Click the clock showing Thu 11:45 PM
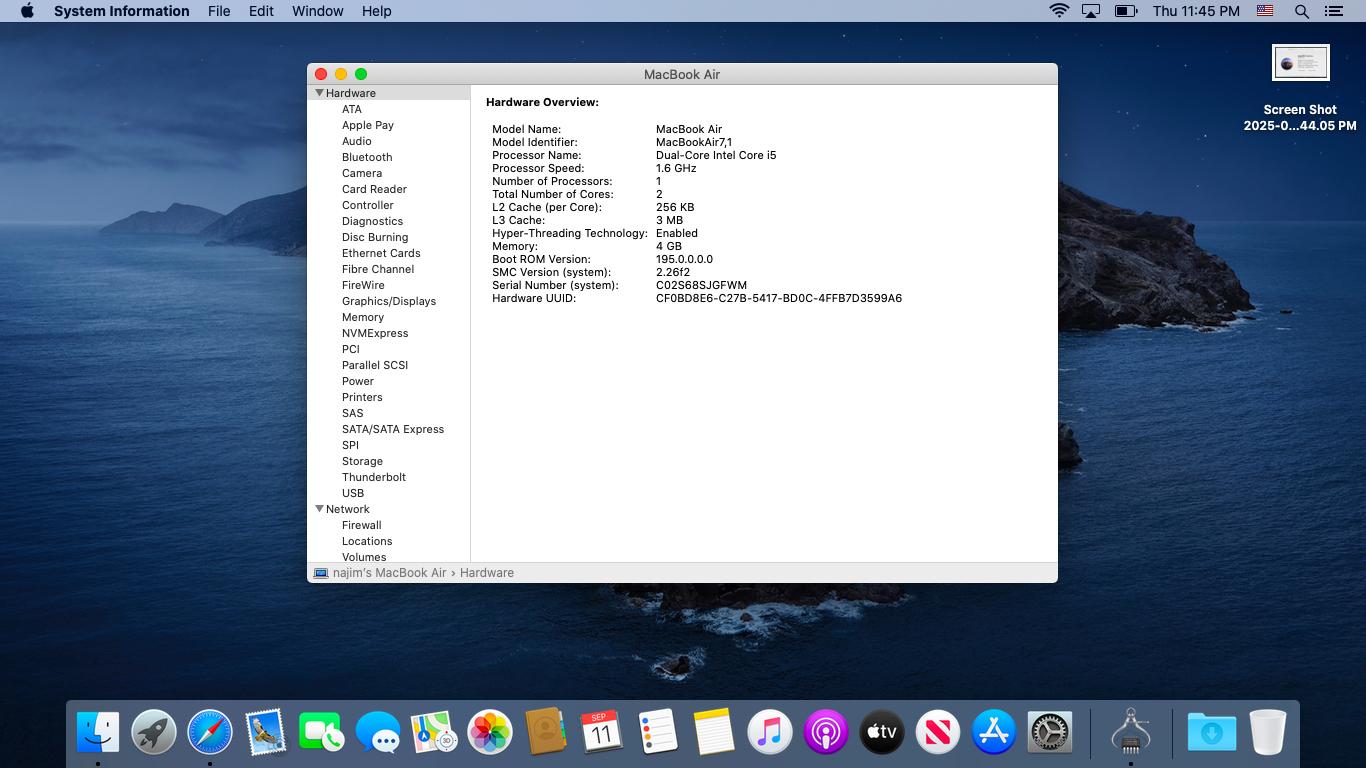Image resolution: width=1366 pixels, height=768 pixels. pyautogui.click(x=1195, y=11)
